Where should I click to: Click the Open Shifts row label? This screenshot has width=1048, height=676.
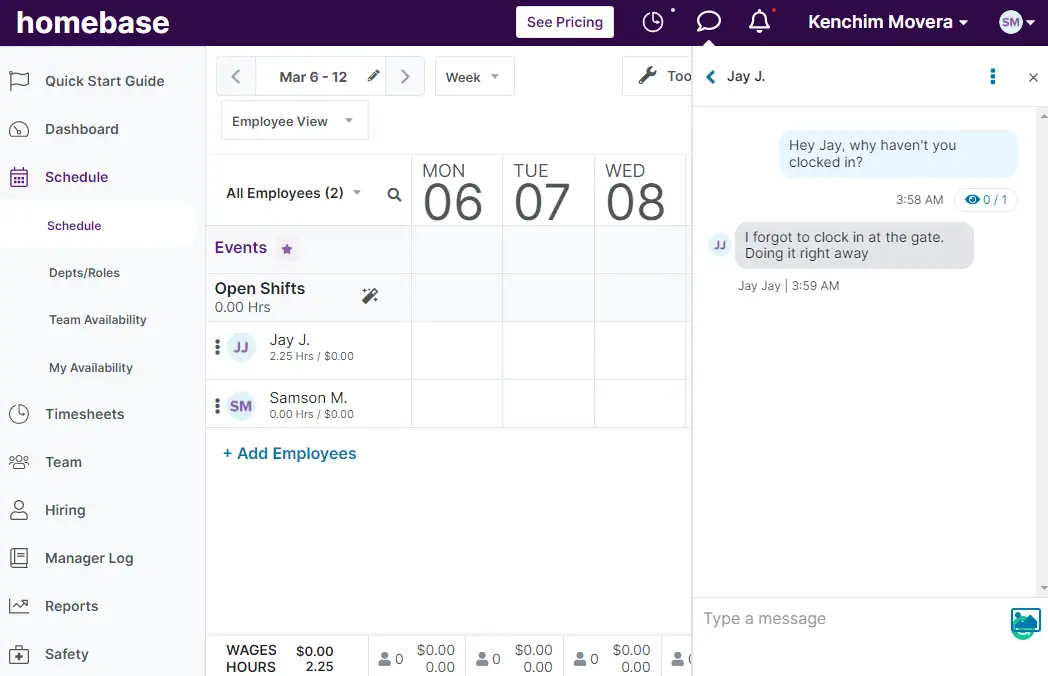(259, 289)
